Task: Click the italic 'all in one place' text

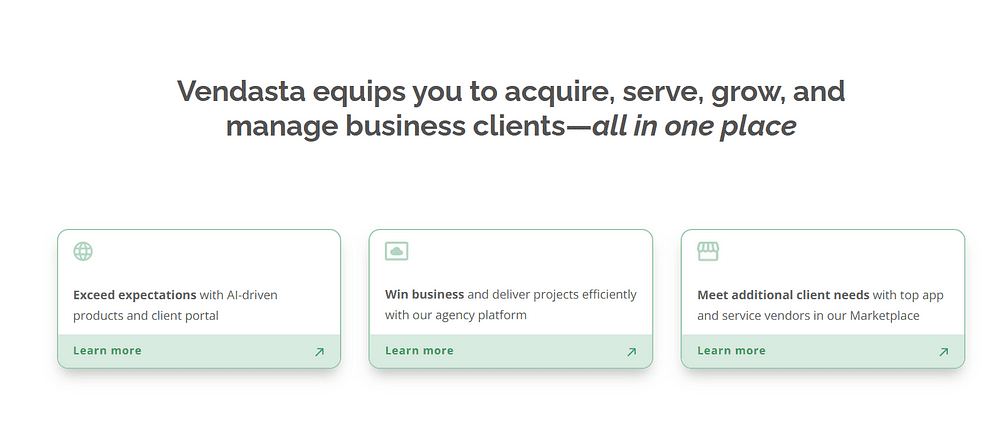Action: click(x=694, y=126)
